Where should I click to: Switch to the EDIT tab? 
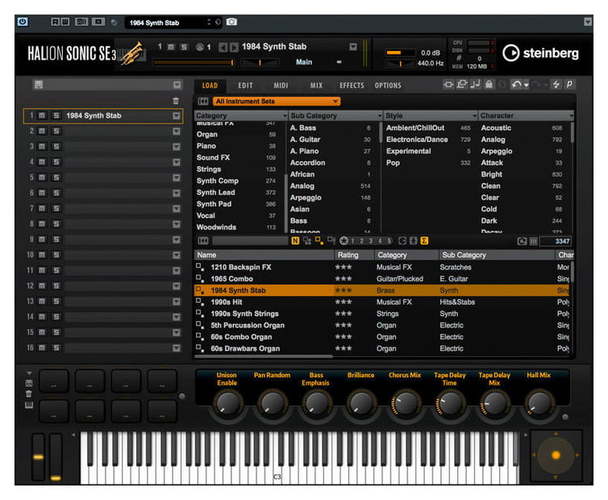tap(245, 85)
